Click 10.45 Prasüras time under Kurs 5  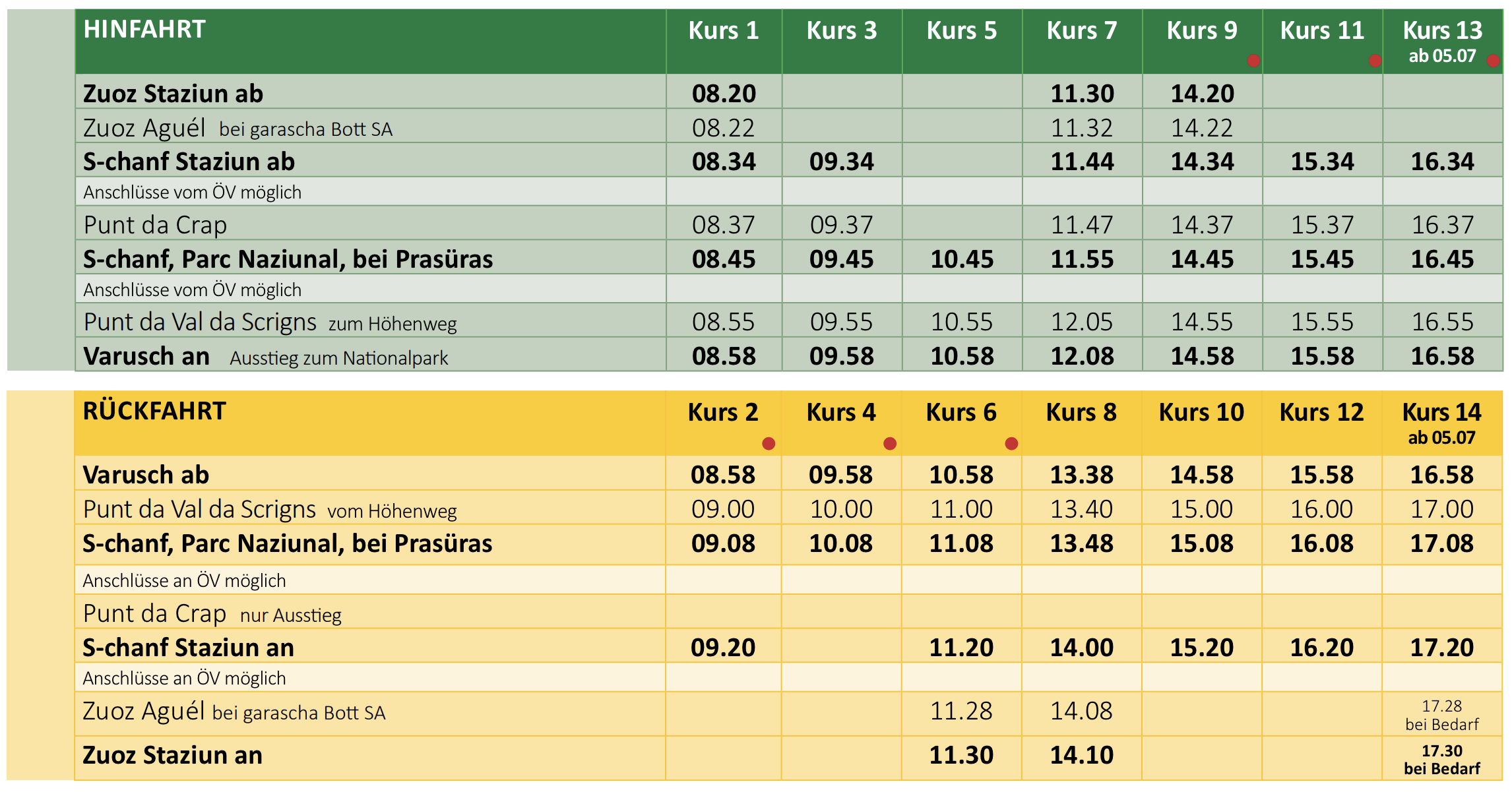tap(962, 259)
